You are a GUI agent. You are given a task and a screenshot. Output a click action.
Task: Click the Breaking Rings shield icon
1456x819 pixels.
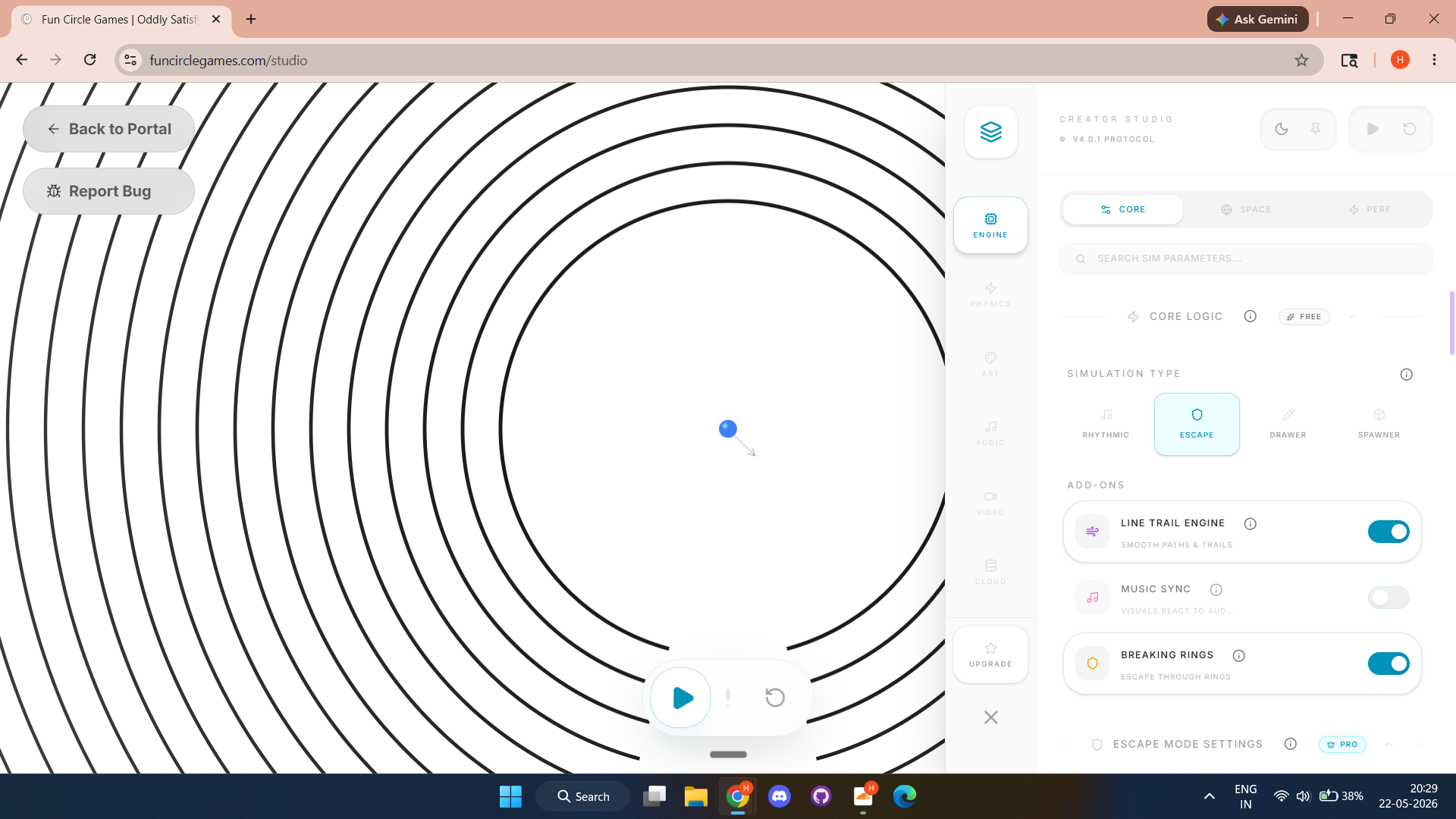[x=1092, y=664]
